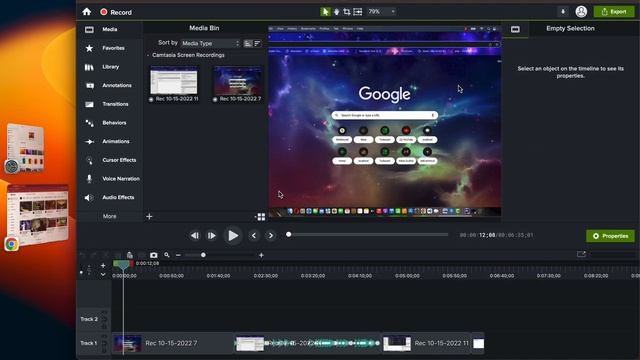Jump to previous clip with left chevron

click(x=253, y=236)
